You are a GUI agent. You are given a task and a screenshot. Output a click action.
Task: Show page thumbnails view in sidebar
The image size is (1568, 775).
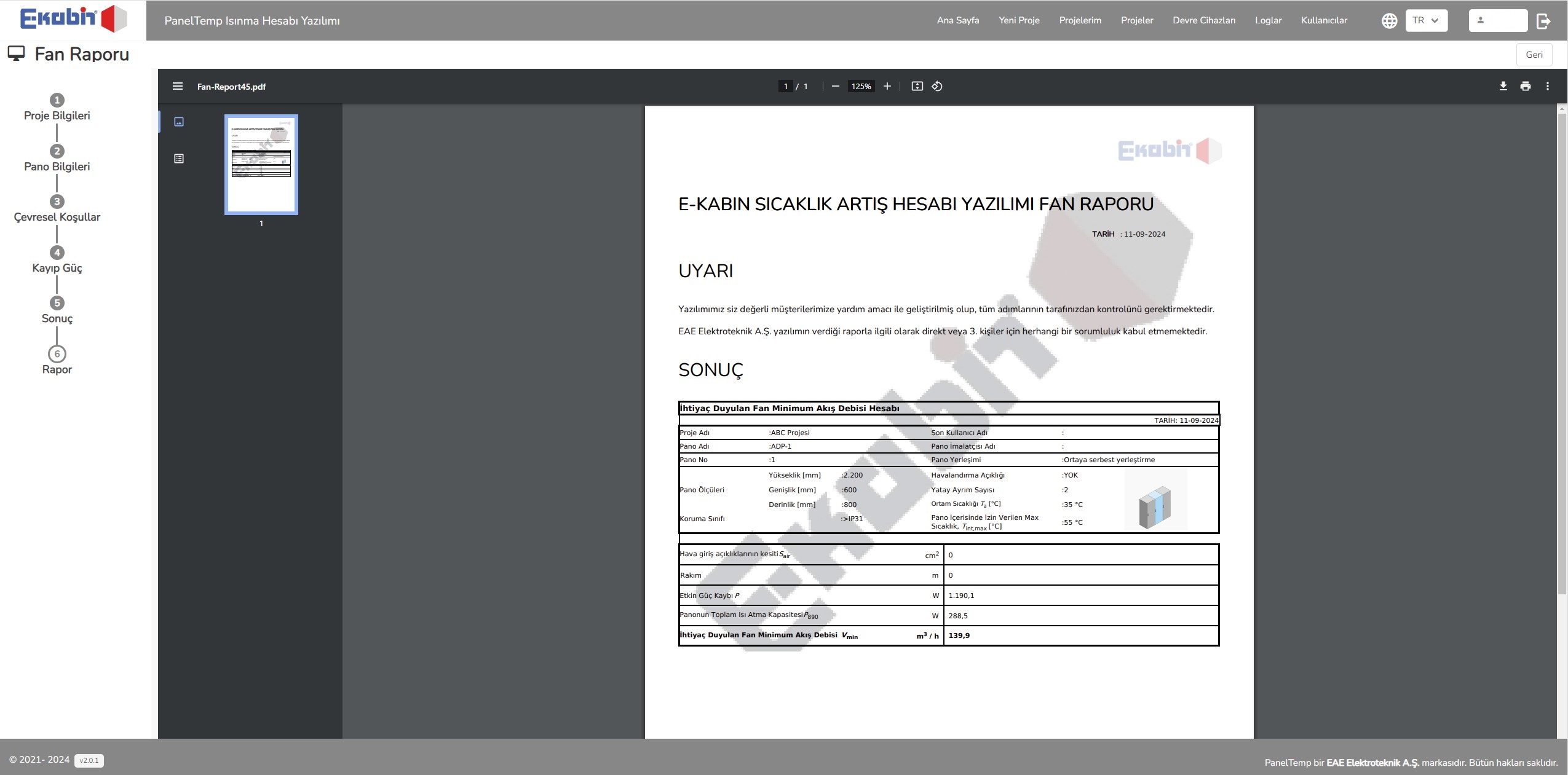click(179, 122)
